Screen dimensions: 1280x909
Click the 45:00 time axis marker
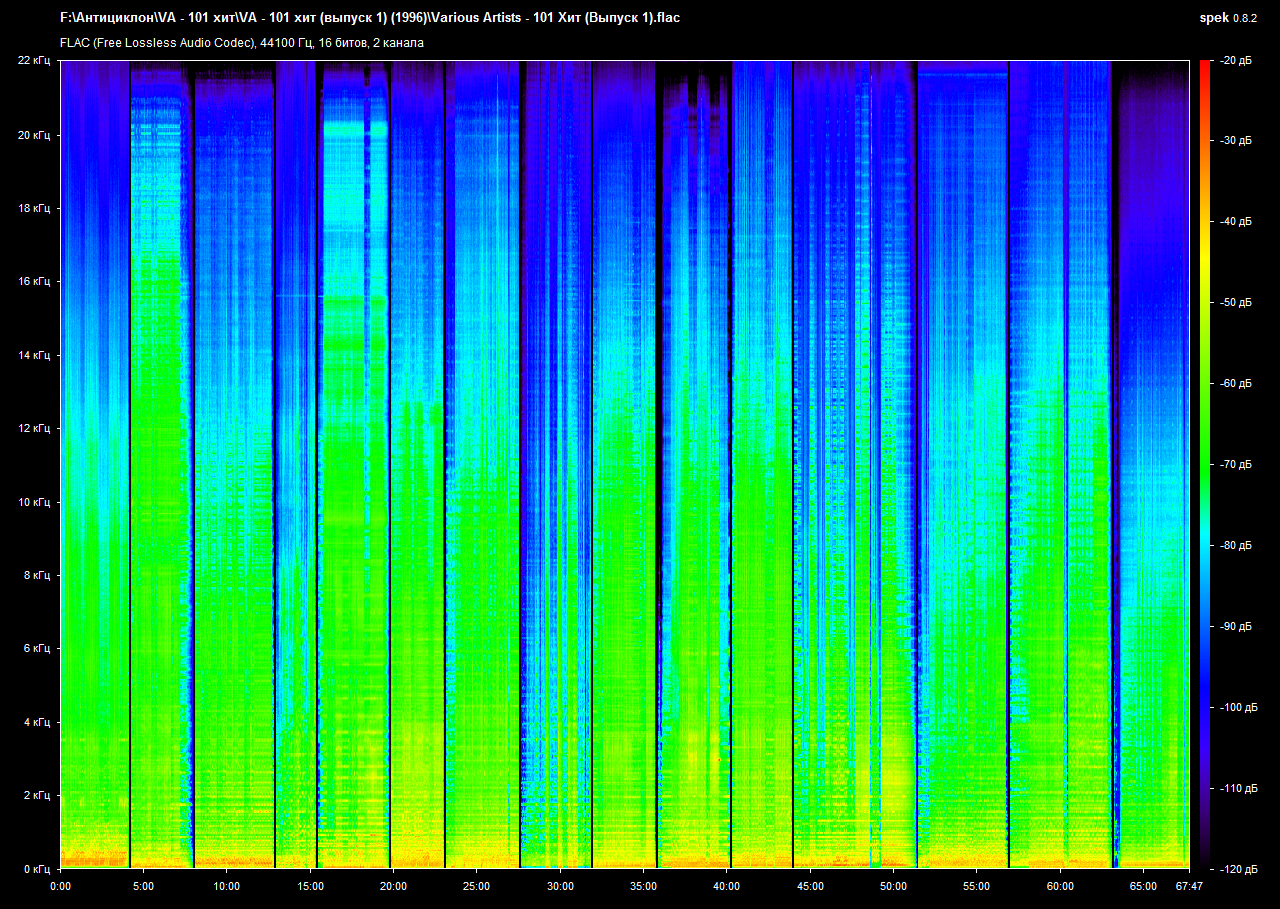810,886
